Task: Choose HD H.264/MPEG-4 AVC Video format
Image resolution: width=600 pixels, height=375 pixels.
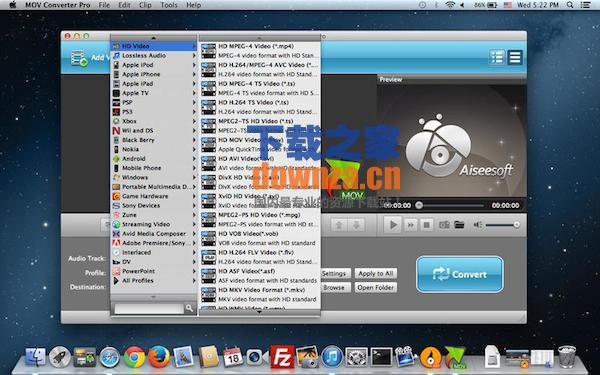Action: point(260,69)
